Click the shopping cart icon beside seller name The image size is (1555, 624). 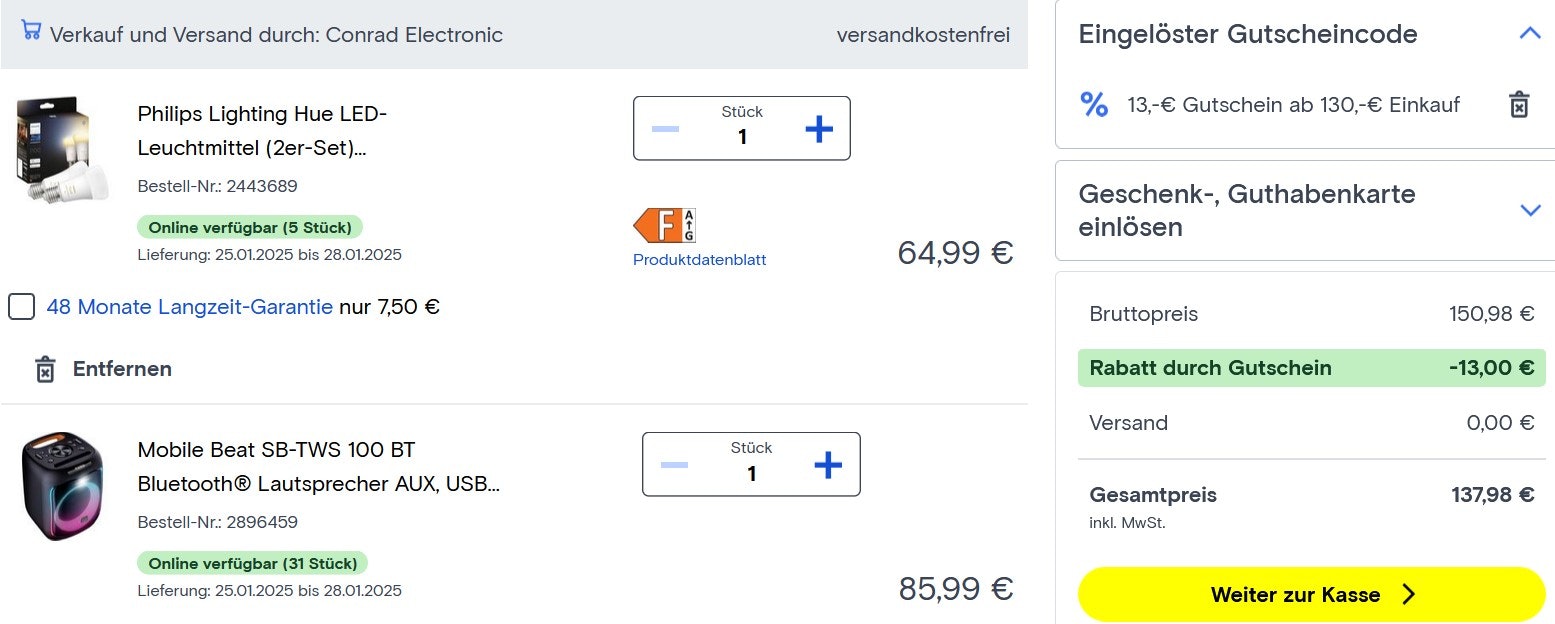coord(31,32)
